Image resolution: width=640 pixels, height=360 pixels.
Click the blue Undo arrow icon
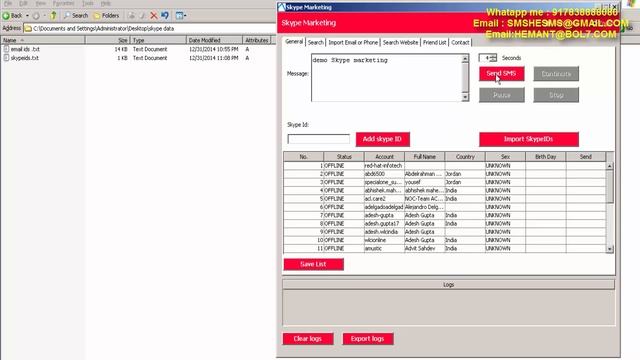click(x=165, y=16)
